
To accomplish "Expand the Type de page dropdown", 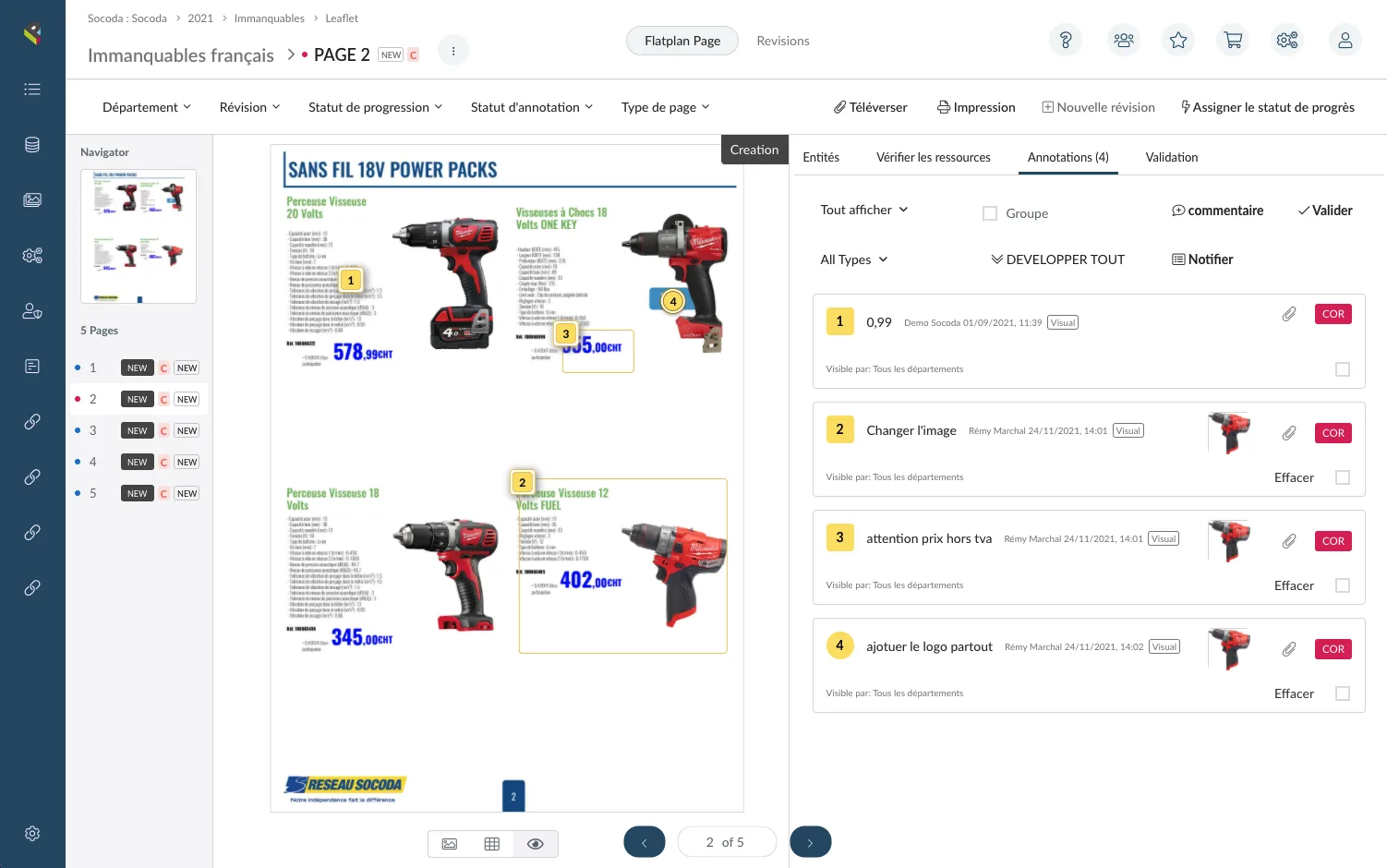I will click(x=665, y=107).
